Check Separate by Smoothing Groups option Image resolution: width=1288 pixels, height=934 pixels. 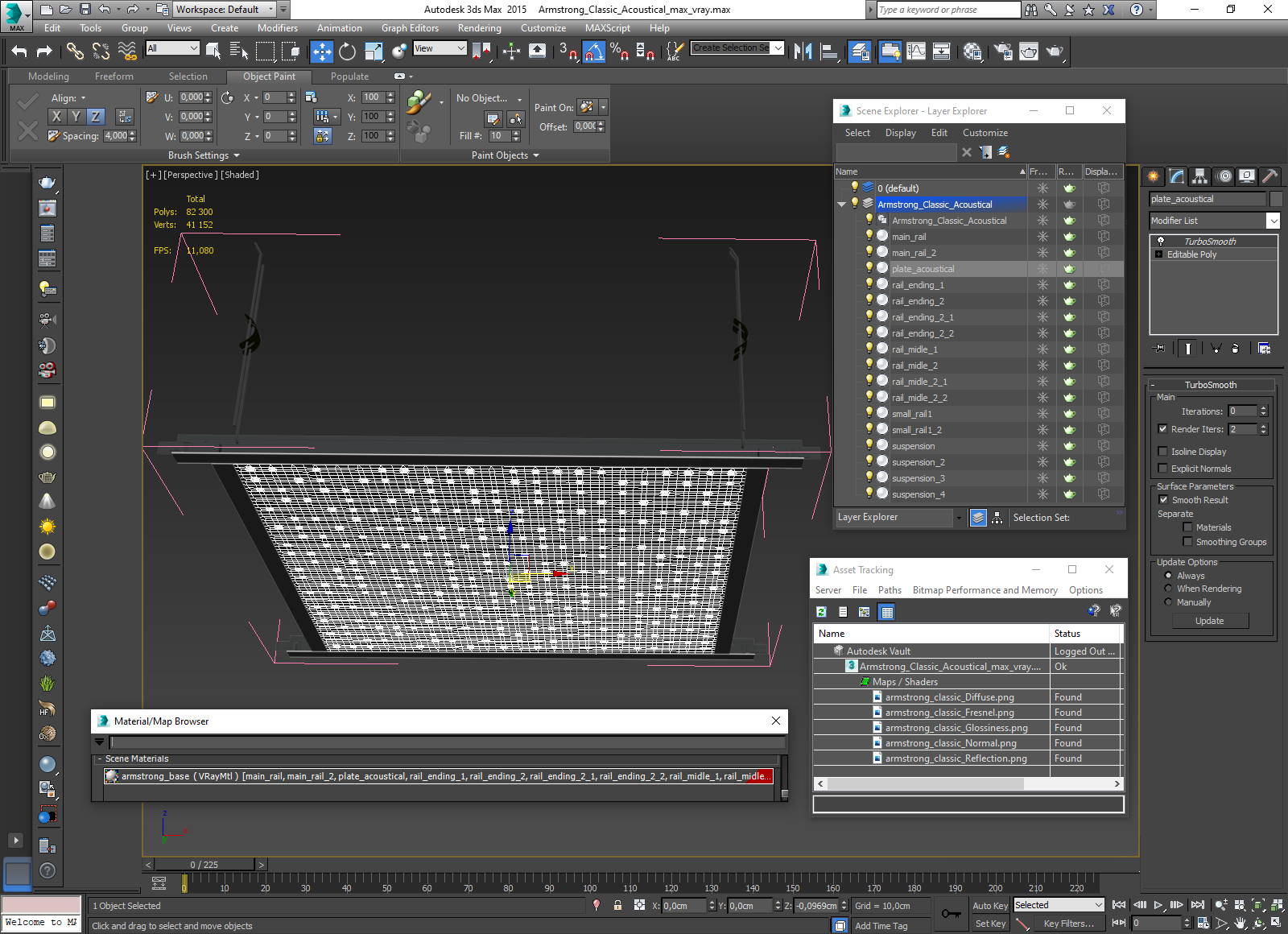(x=1187, y=542)
